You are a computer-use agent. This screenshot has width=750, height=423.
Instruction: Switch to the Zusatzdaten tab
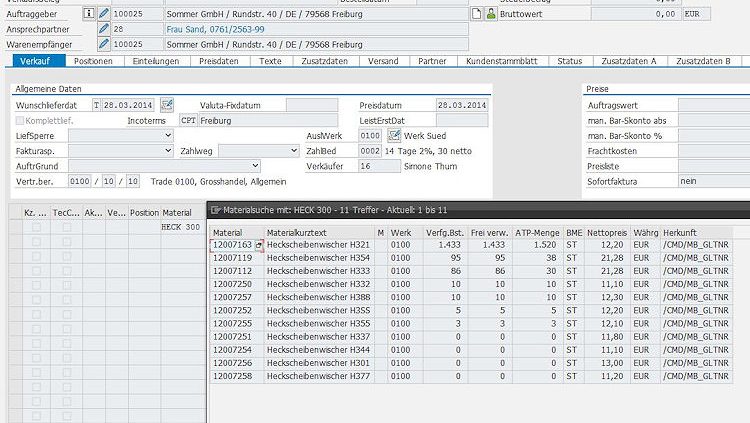[x=324, y=61]
